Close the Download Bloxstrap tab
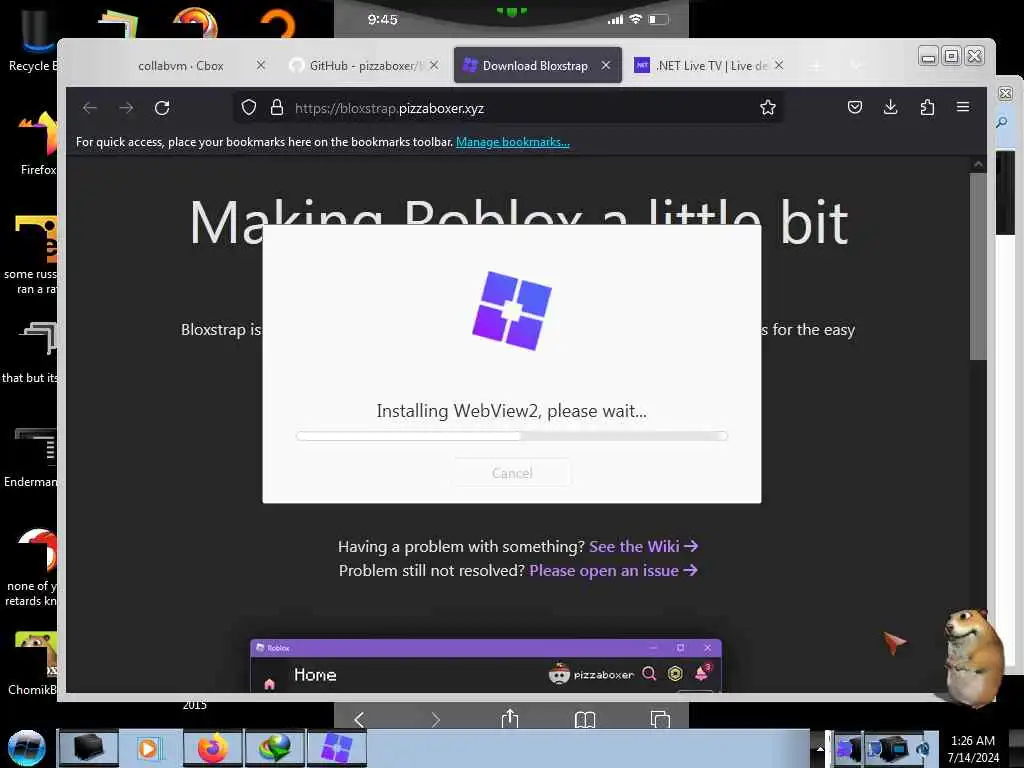Screen dimensions: 1024x768 (x=606, y=65)
